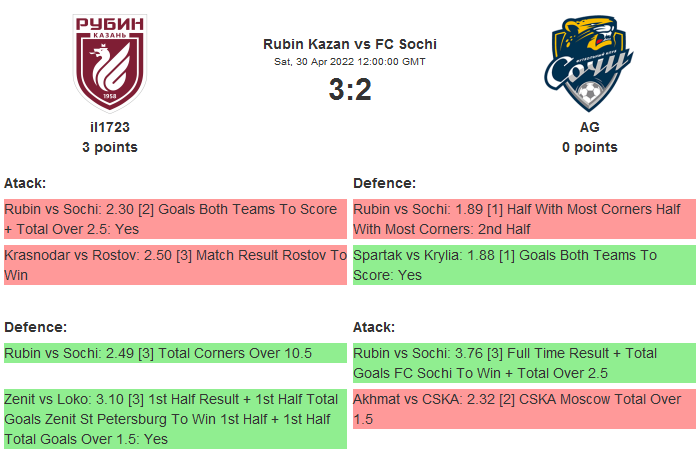Select the Zenit vs Loko bet row

tap(175, 418)
